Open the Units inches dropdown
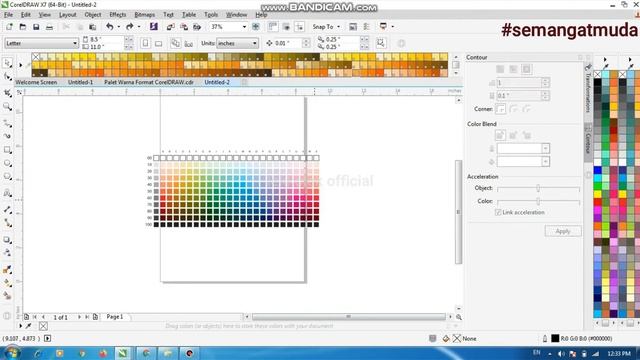 (255, 43)
